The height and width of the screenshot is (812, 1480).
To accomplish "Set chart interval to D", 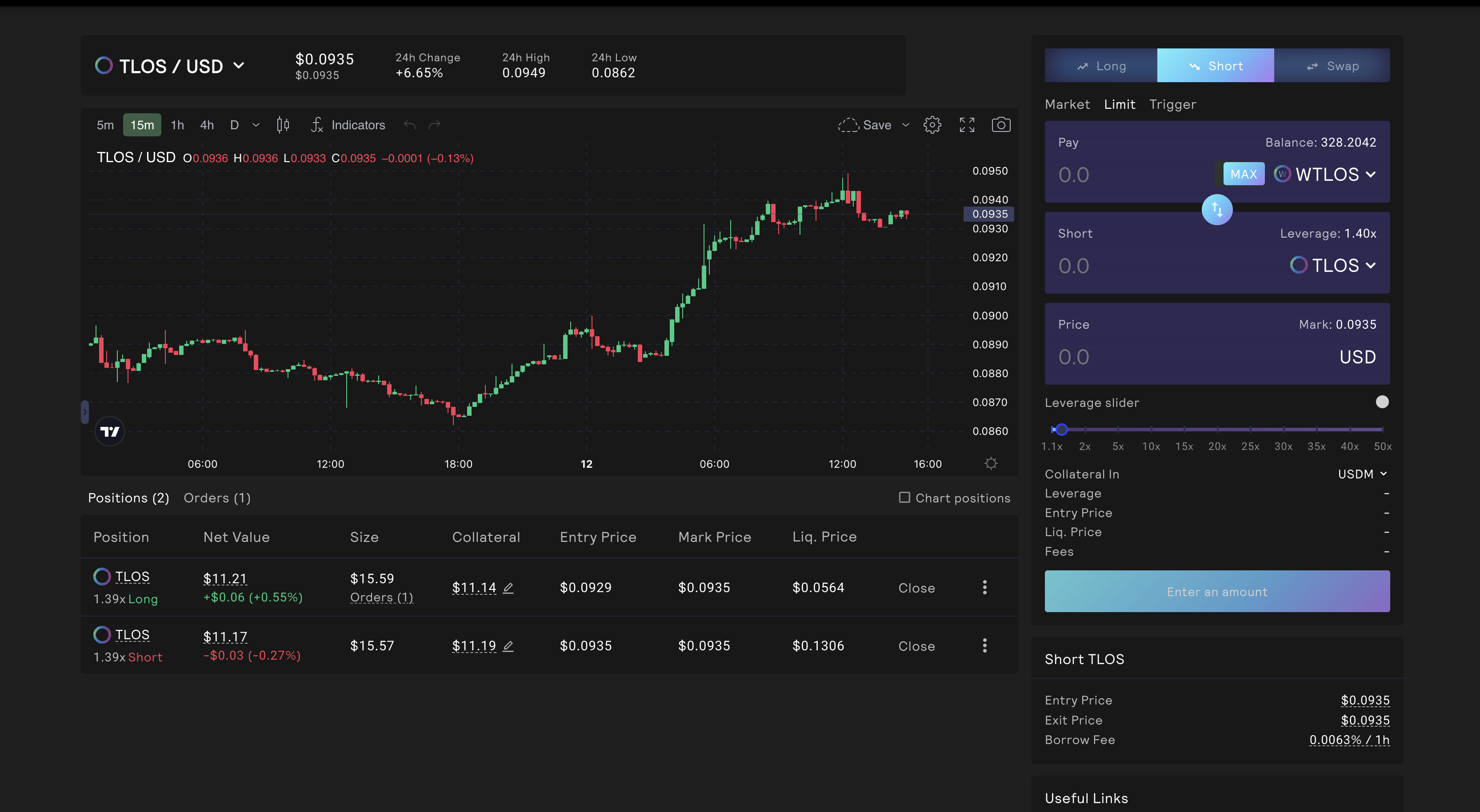I will tap(234, 125).
